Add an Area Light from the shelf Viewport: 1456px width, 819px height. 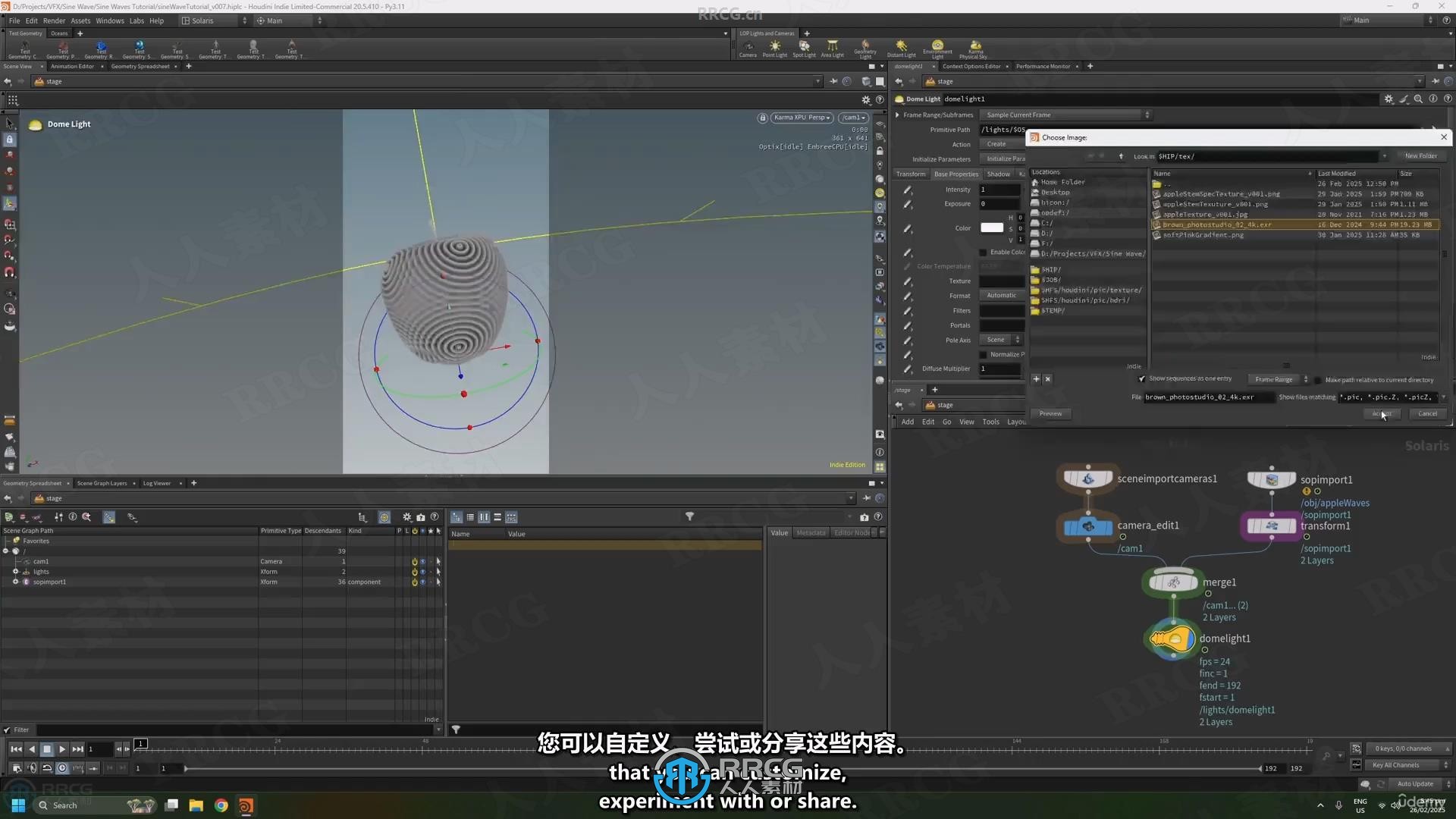pos(832,49)
